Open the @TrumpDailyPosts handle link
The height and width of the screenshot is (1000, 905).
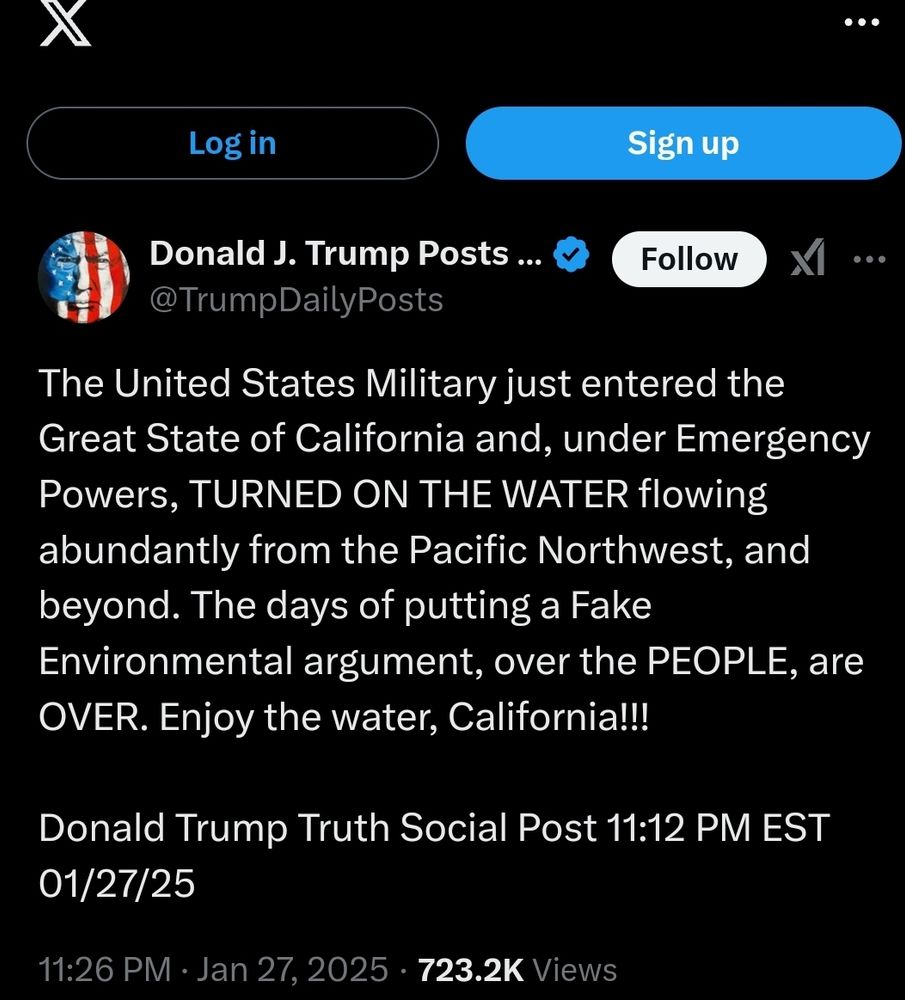(296, 300)
